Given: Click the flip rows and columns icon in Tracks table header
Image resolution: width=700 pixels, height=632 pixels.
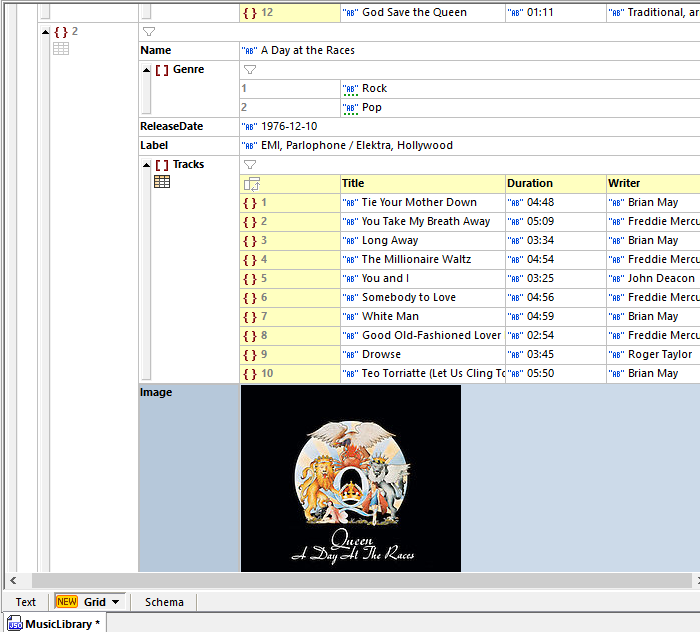Looking at the screenshot, I should (251, 184).
